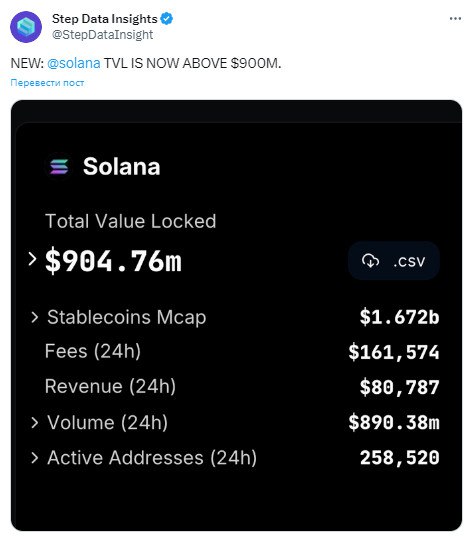This screenshot has height=543, width=476.
Task: Click the cloud download icon
Action: coord(370,261)
